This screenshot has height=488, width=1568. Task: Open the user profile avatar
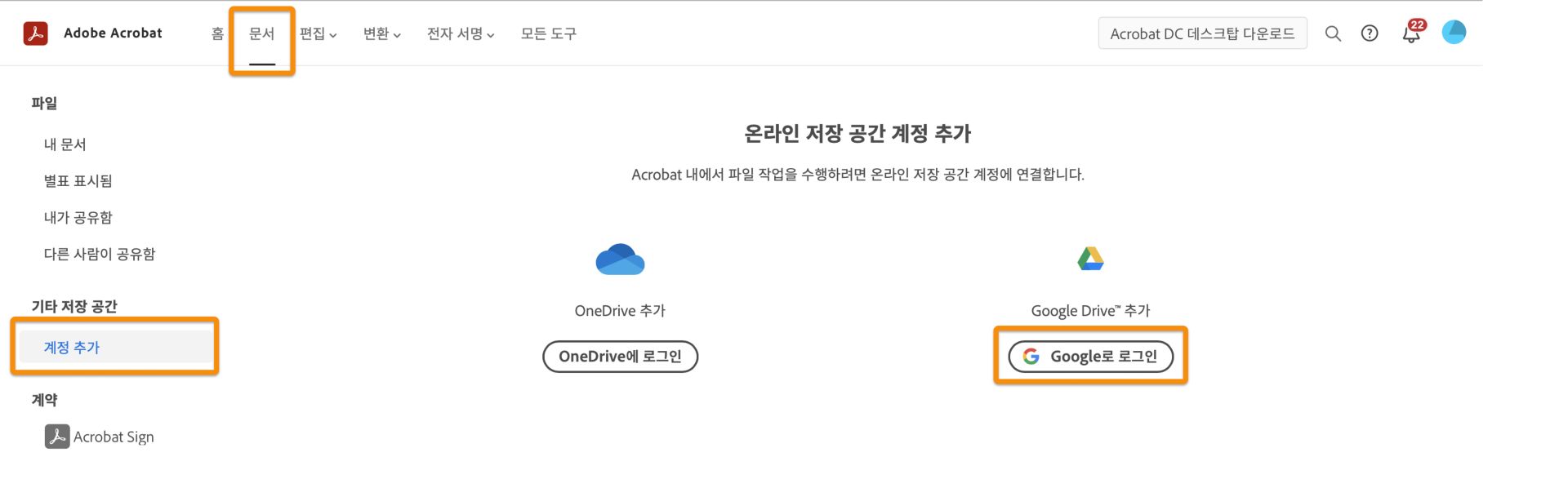[1454, 32]
